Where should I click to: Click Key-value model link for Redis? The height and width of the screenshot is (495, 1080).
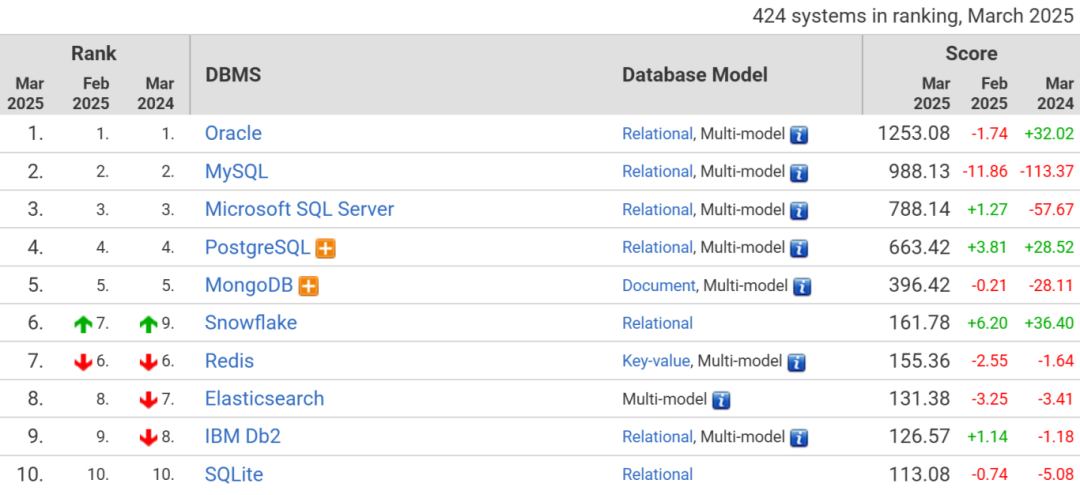655,361
